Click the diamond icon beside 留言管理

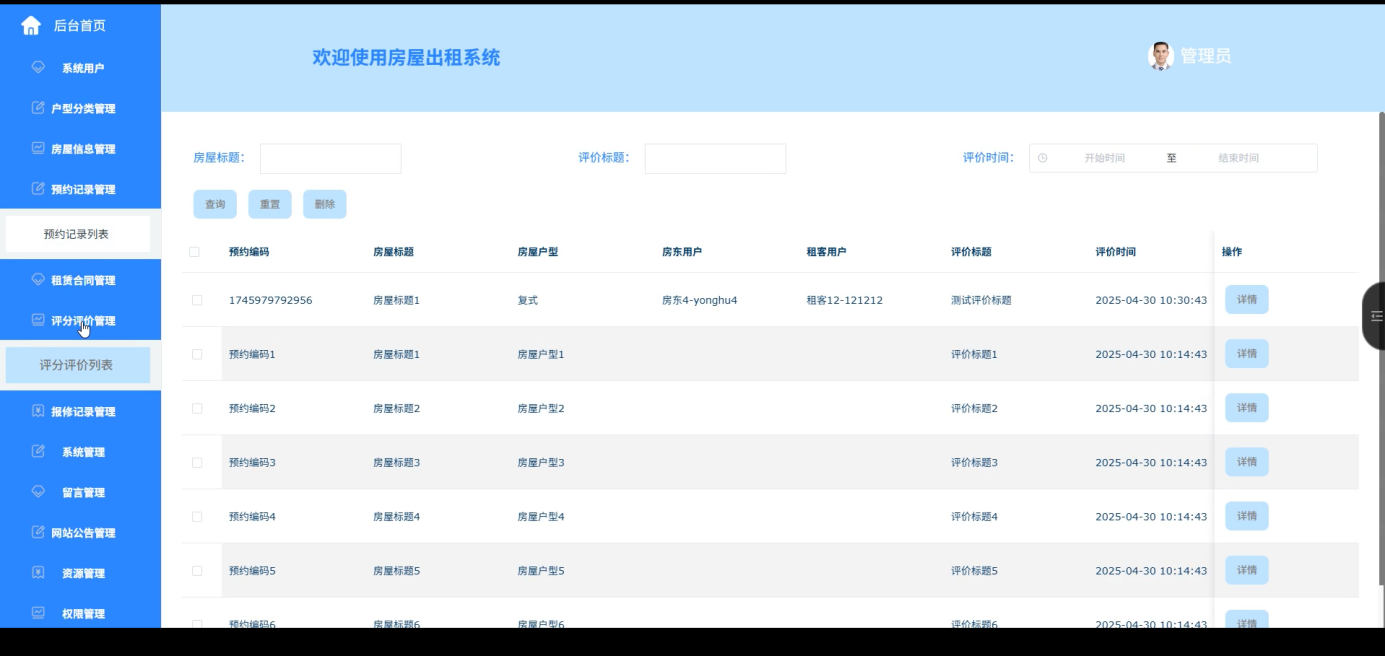tap(38, 492)
